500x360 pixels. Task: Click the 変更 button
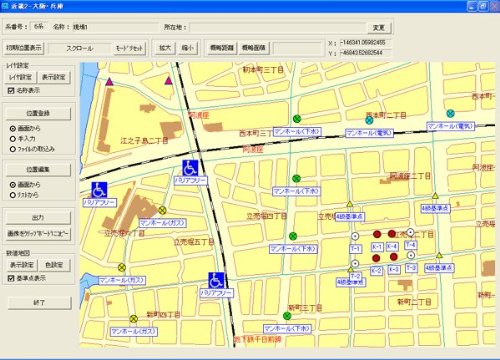tap(379, 28)
